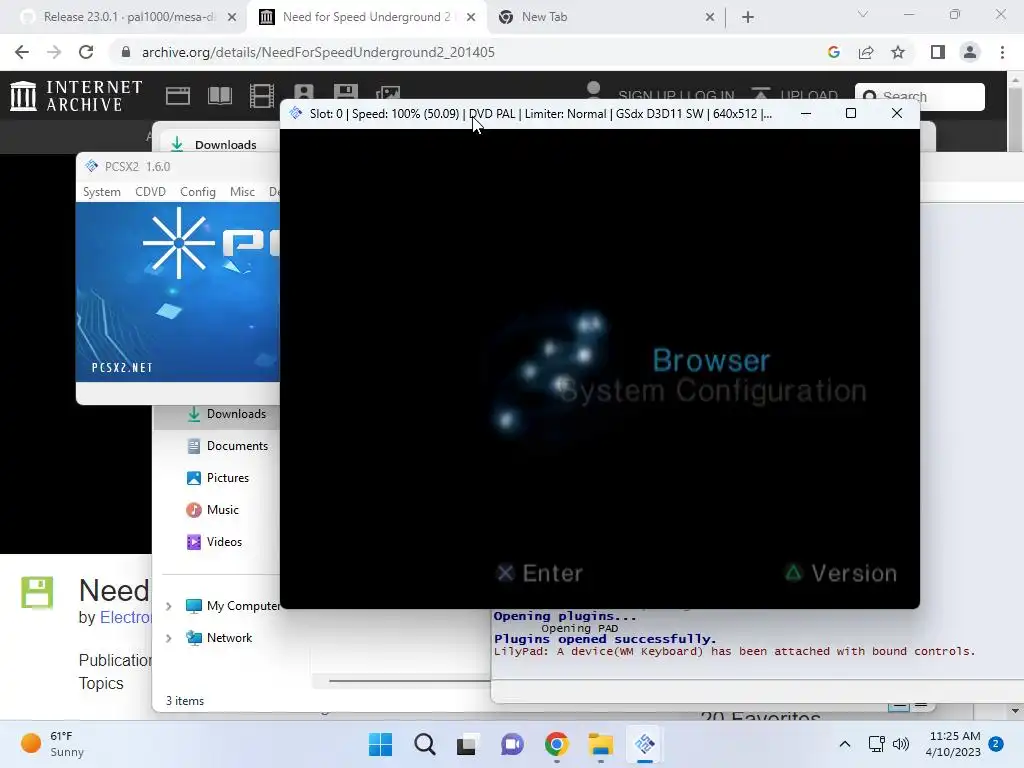Open the Chrome profile avatar
1024x768 pixels.
click(x=970, y=52)
